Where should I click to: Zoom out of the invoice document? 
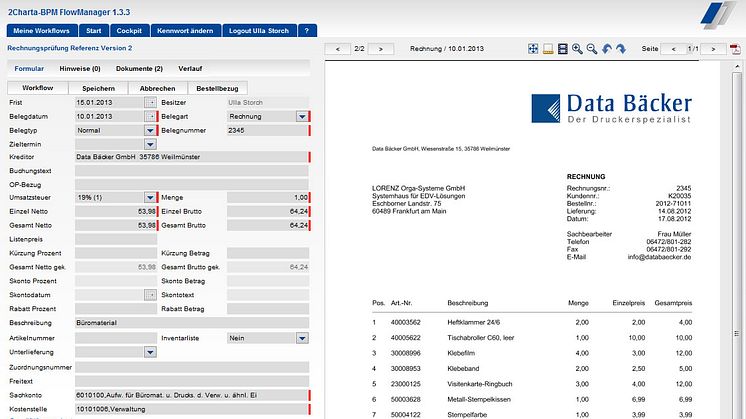coord(592,49)
